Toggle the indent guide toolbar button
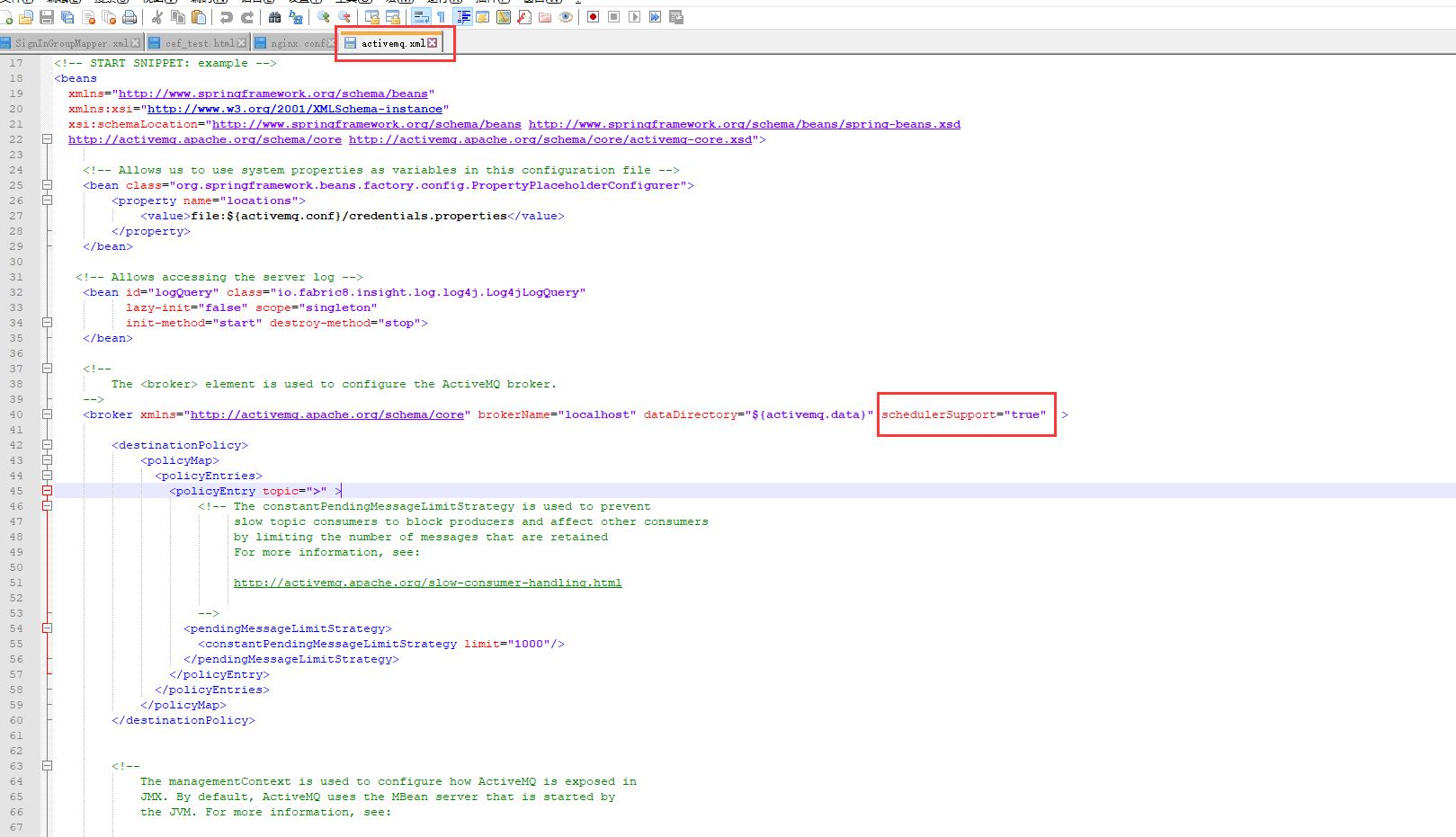 pyautogui.click(x=463, y=17)
